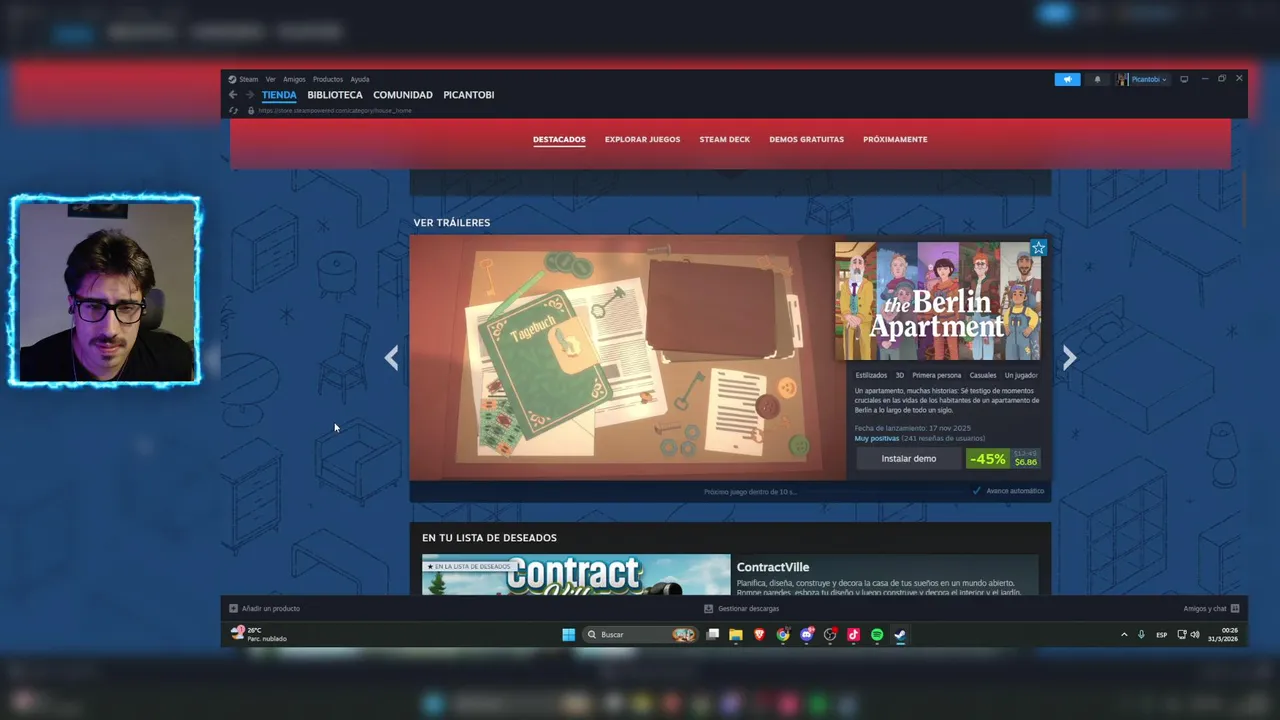Click the Primera persona tag
Image resolution: width=1280 pixels, height=720 pixels.
pos(937,375)
